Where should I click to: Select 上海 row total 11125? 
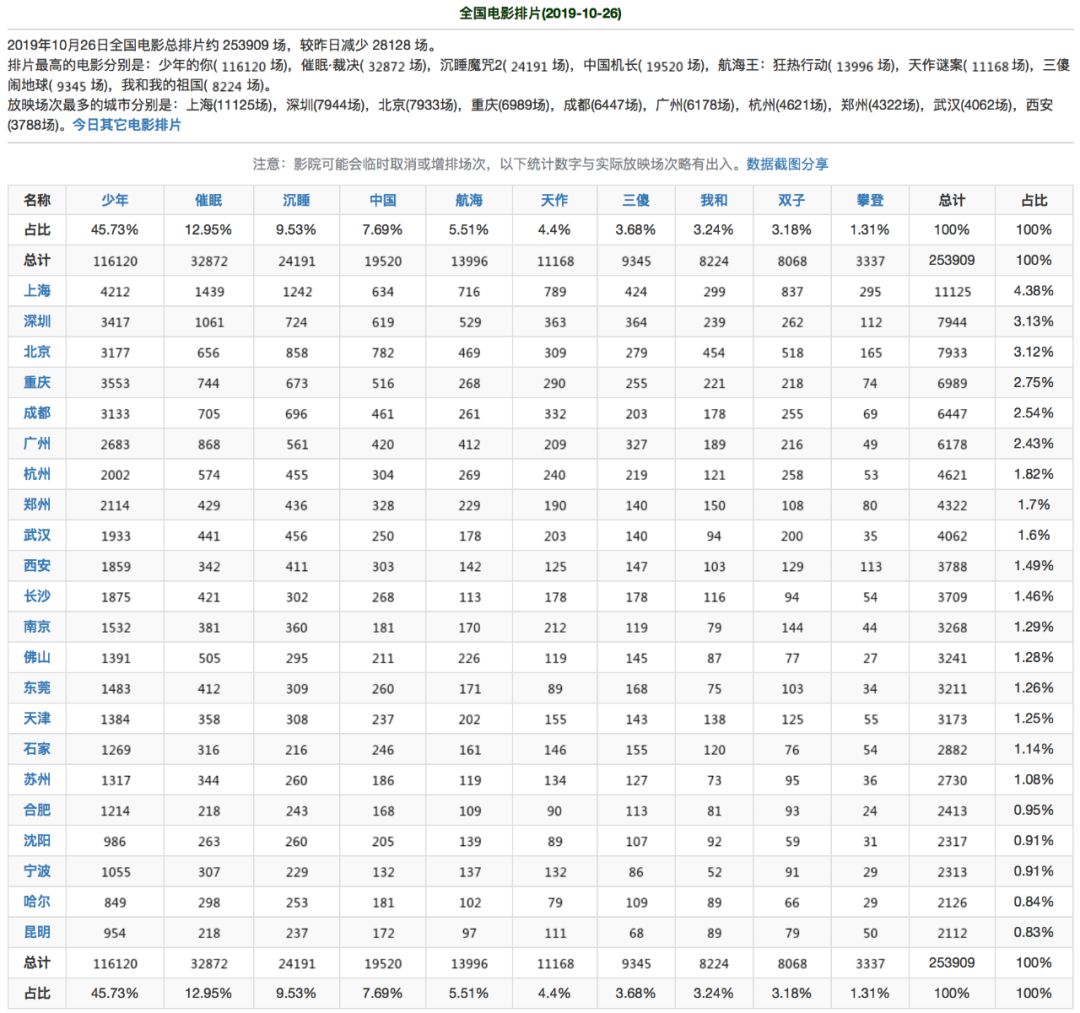953,292
